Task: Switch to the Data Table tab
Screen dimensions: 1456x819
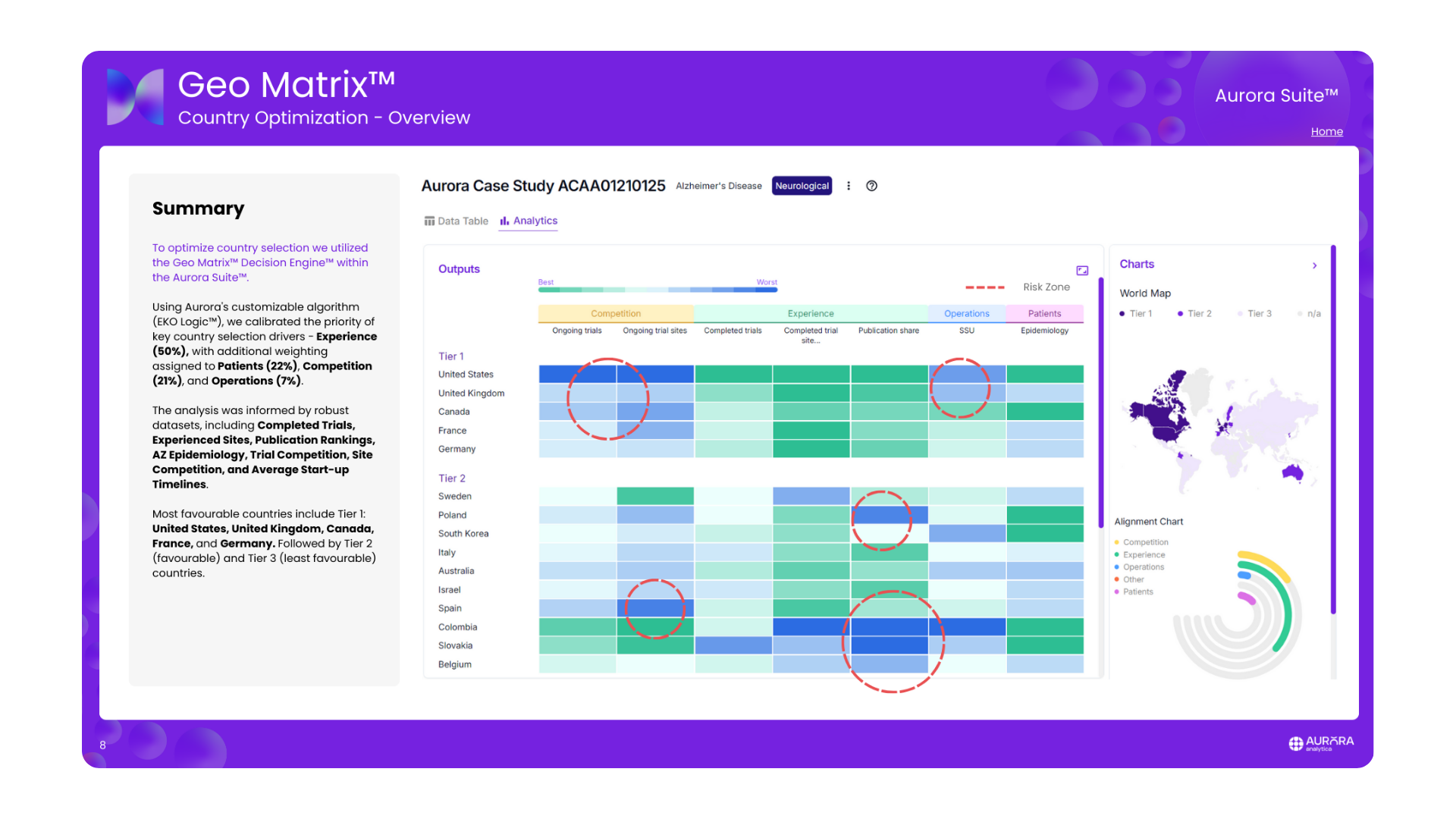Action: coord(457,221)
